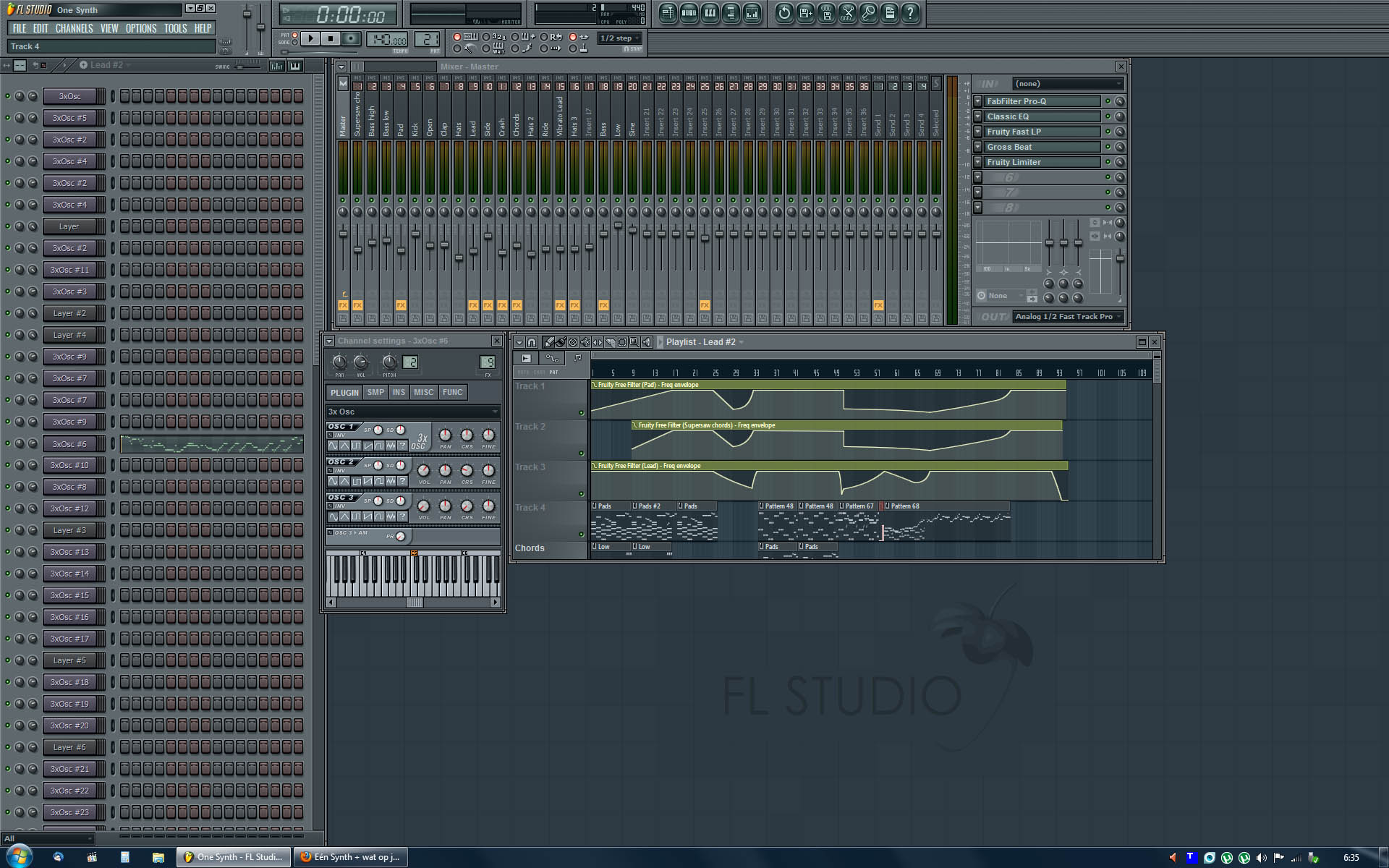Open the Playlist window from the toolbar
This screenshot has height=868, width=1389.
668,13
